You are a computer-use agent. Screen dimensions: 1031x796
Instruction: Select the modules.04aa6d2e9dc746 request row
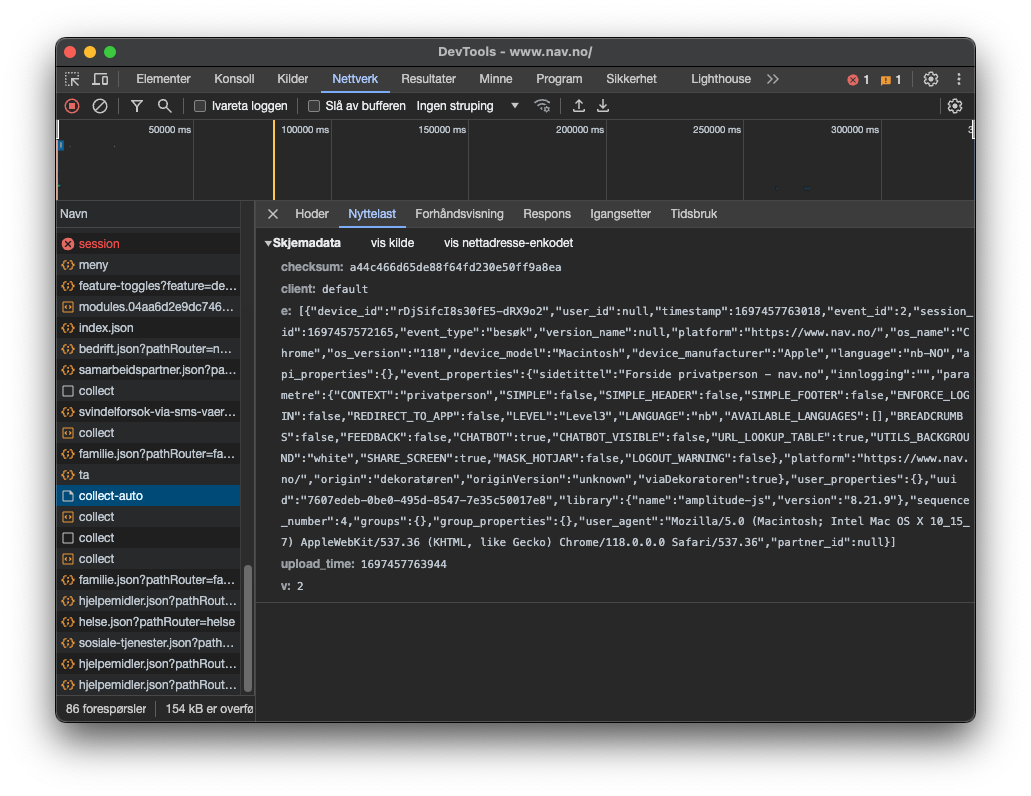click(x=149, y=307)
